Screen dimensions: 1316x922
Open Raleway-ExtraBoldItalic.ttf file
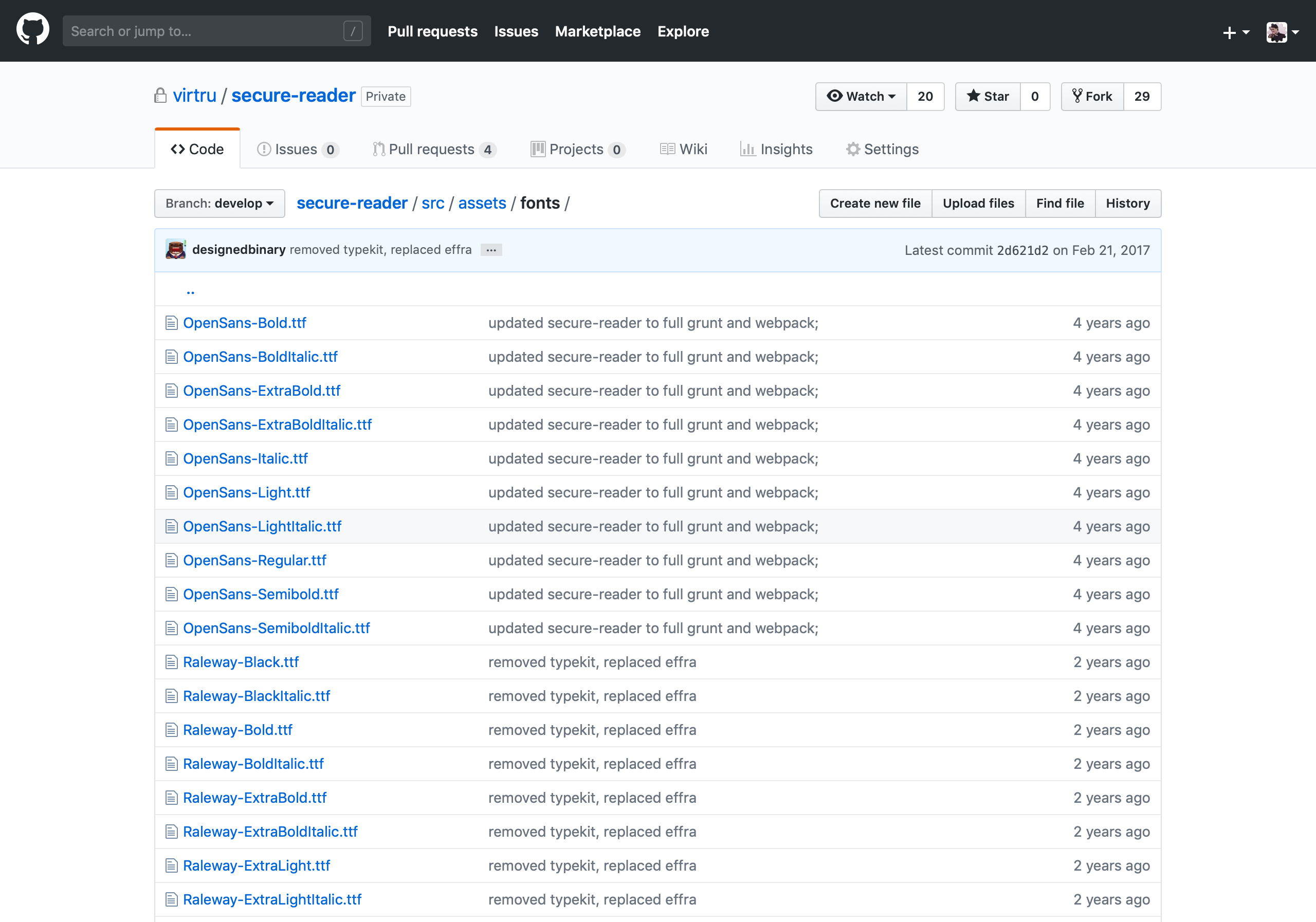tap(270, 832)
